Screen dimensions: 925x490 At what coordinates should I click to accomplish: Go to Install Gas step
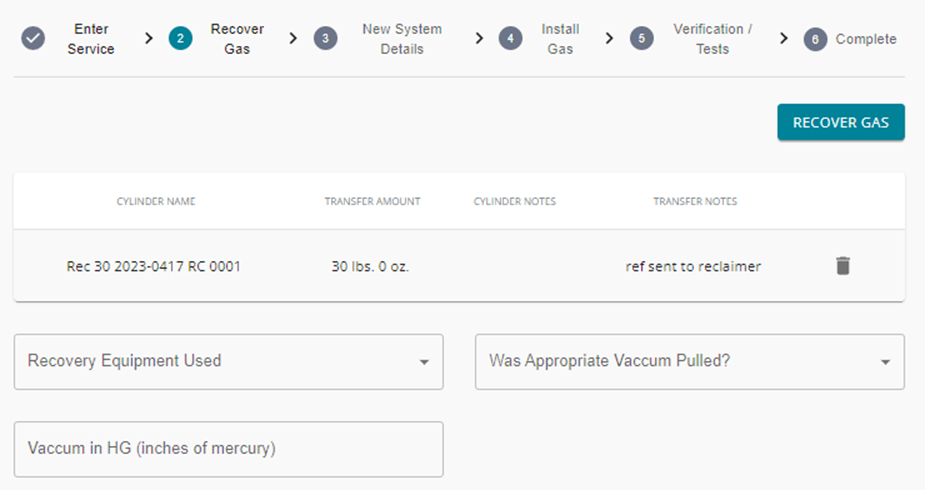(x=560, y=39)
